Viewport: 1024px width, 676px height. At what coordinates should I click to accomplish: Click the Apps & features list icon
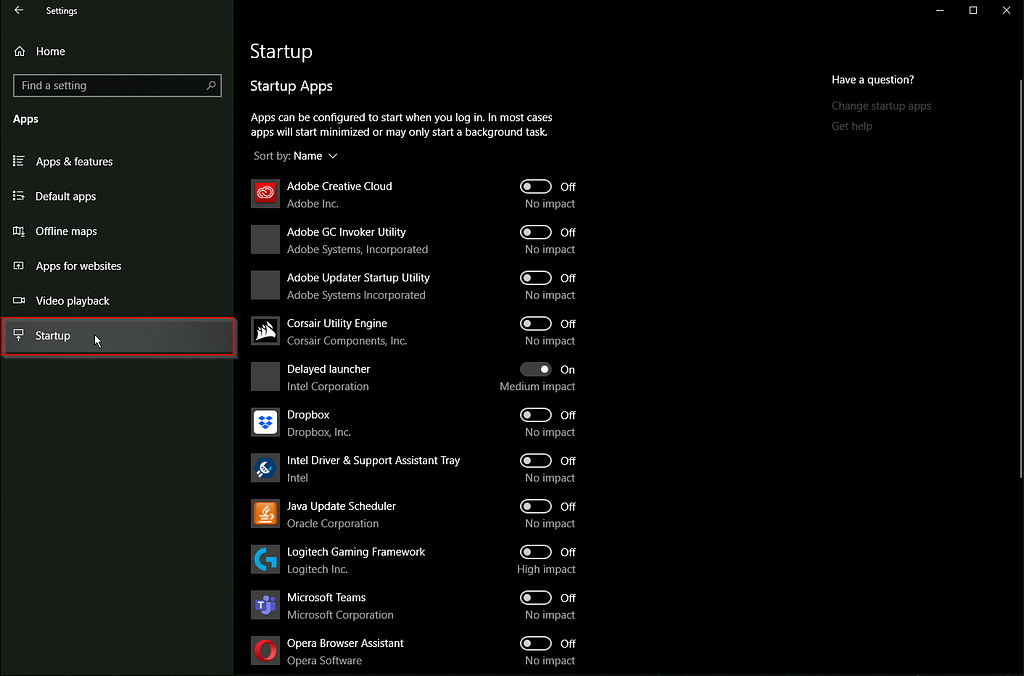(19, 161)
